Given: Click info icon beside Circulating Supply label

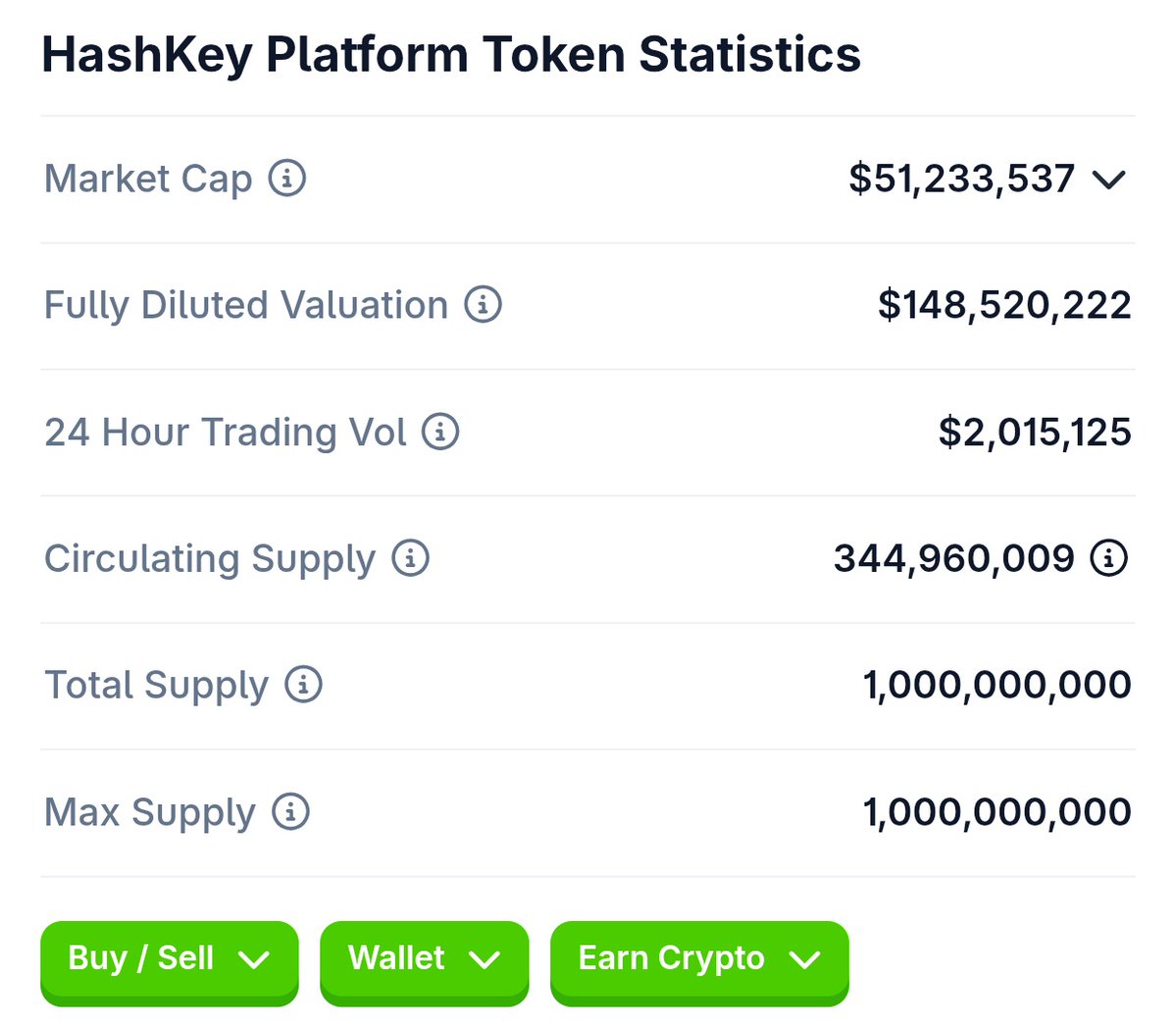Looking at the screenshot, I should [x=410, y=558].
